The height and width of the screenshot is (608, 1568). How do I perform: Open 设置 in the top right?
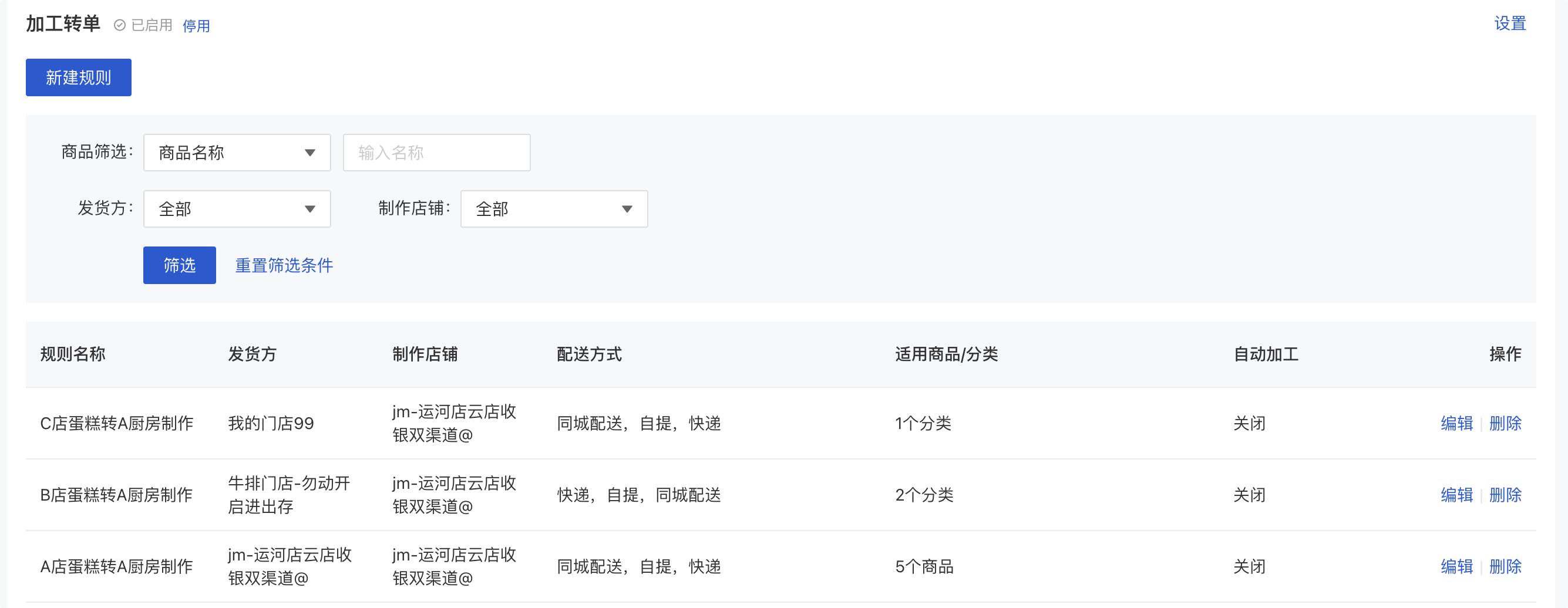1509,23
